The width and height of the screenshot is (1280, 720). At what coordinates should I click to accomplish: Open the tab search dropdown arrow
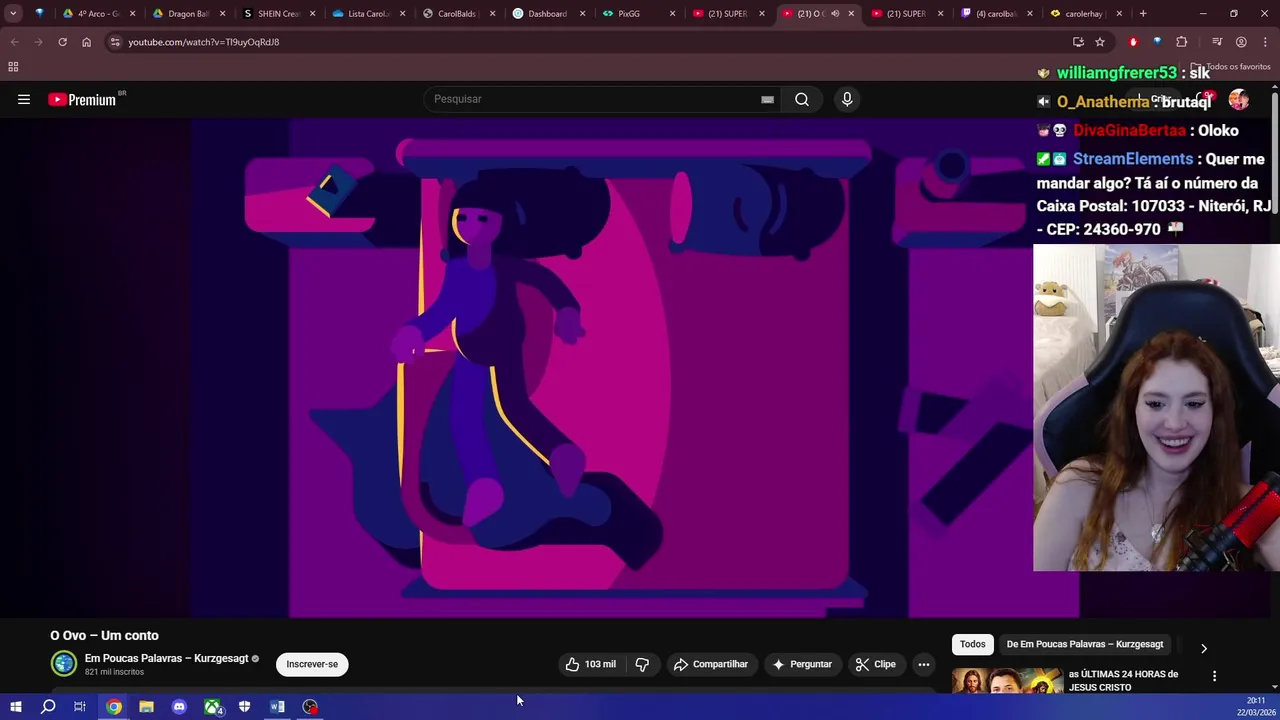pos(13,14)
